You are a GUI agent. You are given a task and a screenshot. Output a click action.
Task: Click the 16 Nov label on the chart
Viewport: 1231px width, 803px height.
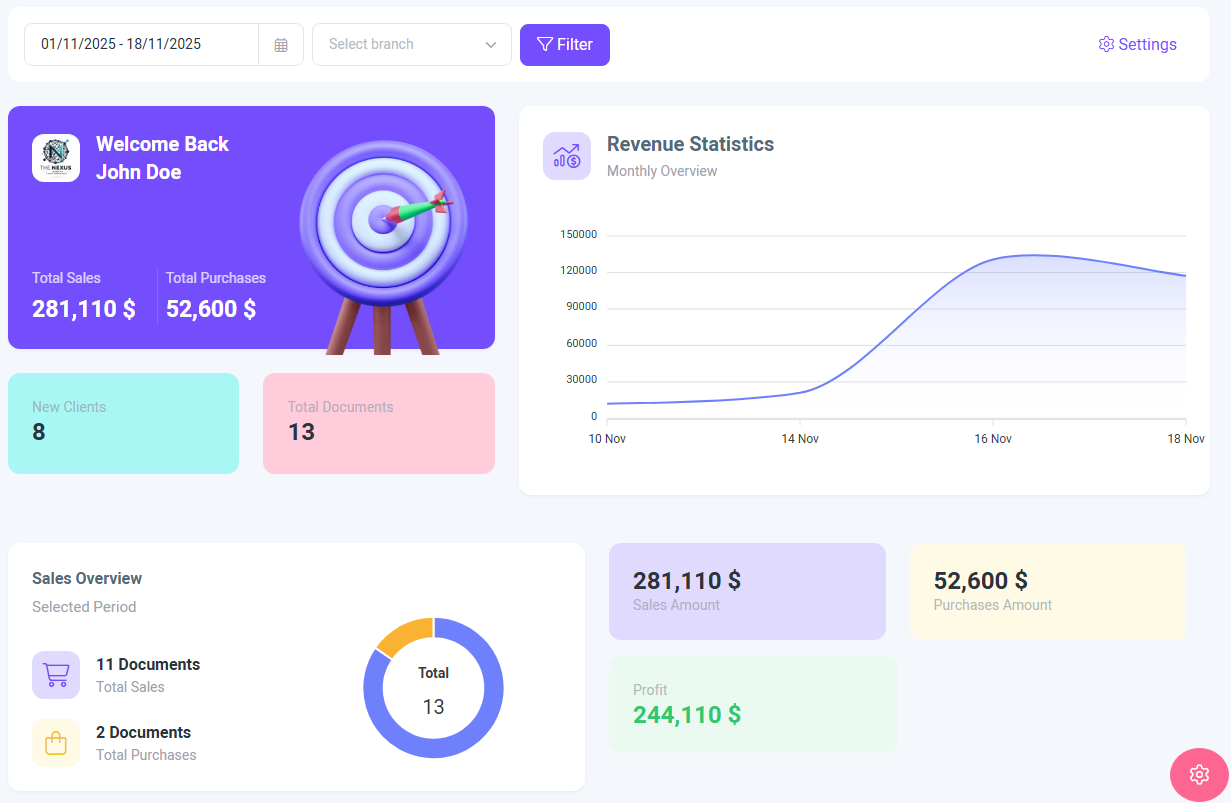(993, 438)
